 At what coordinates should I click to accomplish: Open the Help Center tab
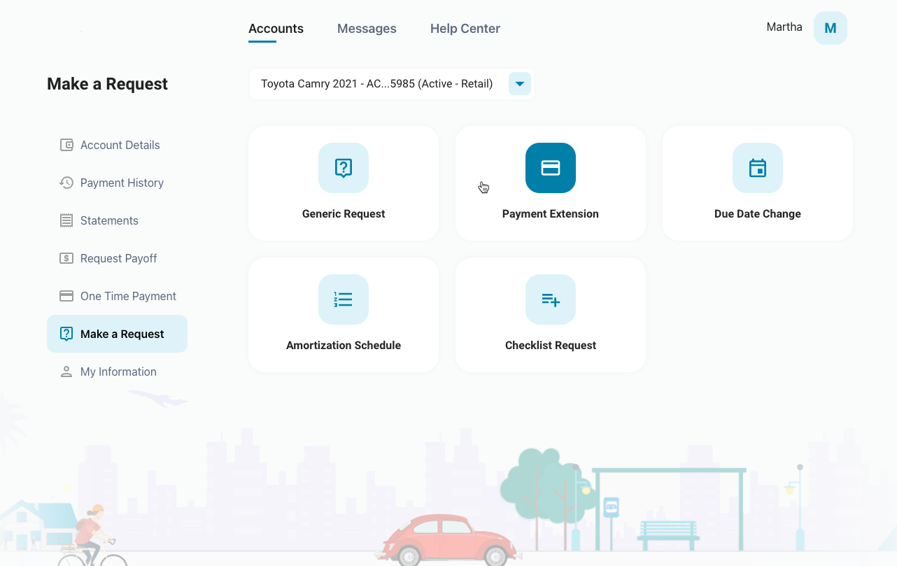[465, 29]
